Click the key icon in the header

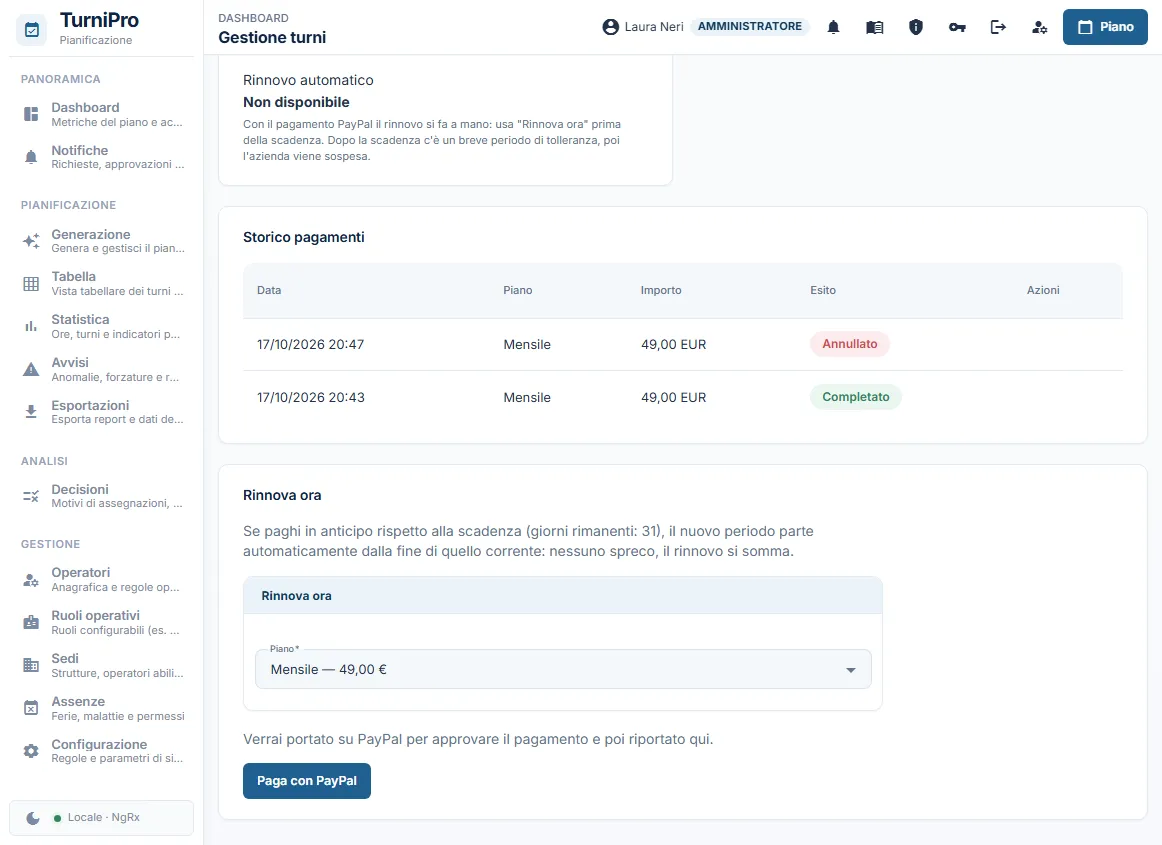click(957, 27)
